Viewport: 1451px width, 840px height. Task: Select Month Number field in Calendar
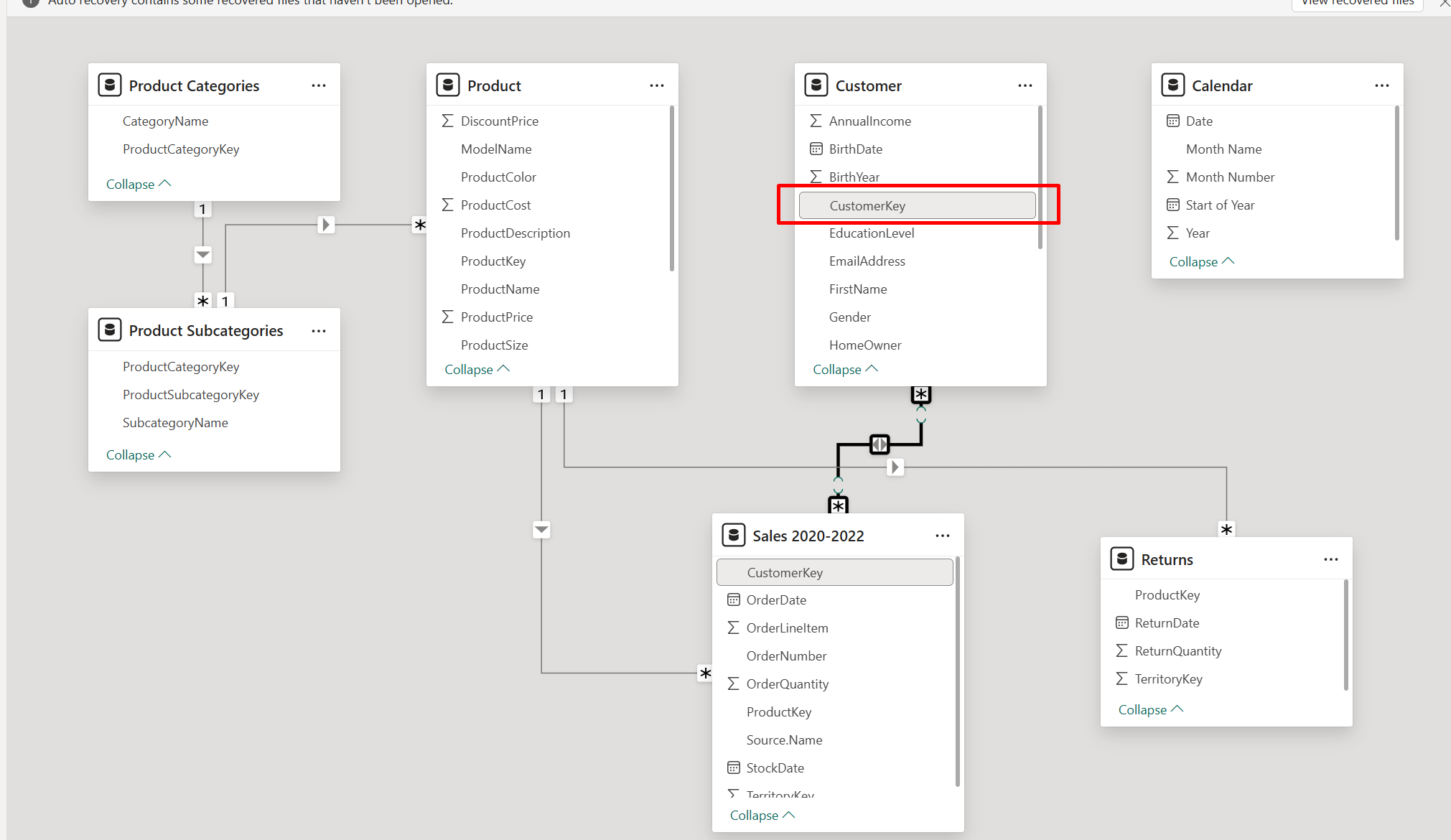click(1230, 177)
